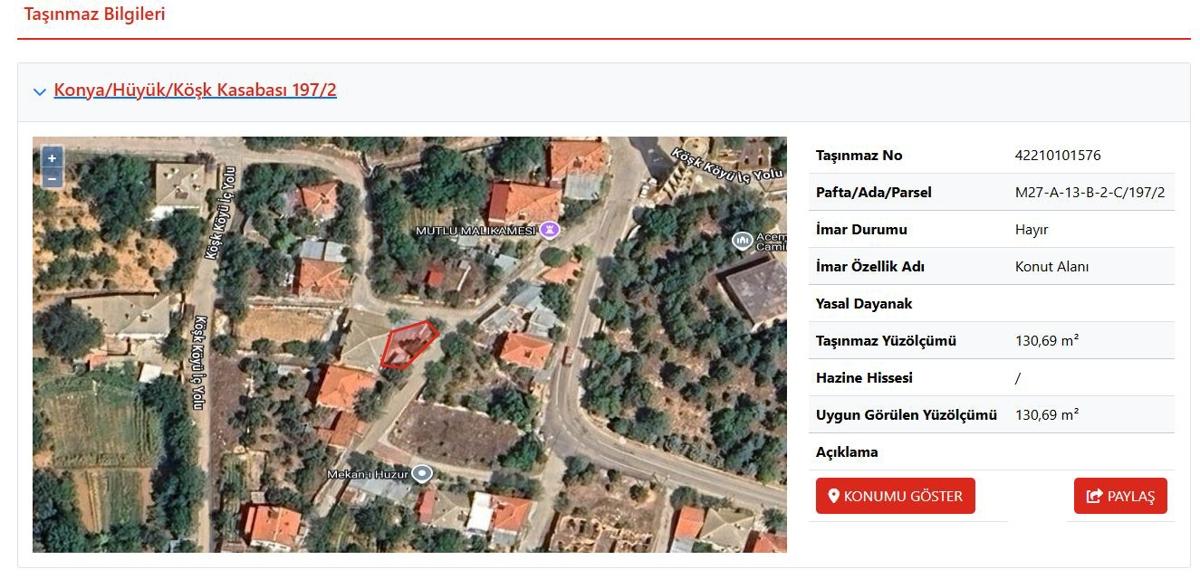Open the Konya/Hüyük/Köşk Kasabası 197/2 link
The height and width of the screenshot is (579, 1200).
coord(195,91)
